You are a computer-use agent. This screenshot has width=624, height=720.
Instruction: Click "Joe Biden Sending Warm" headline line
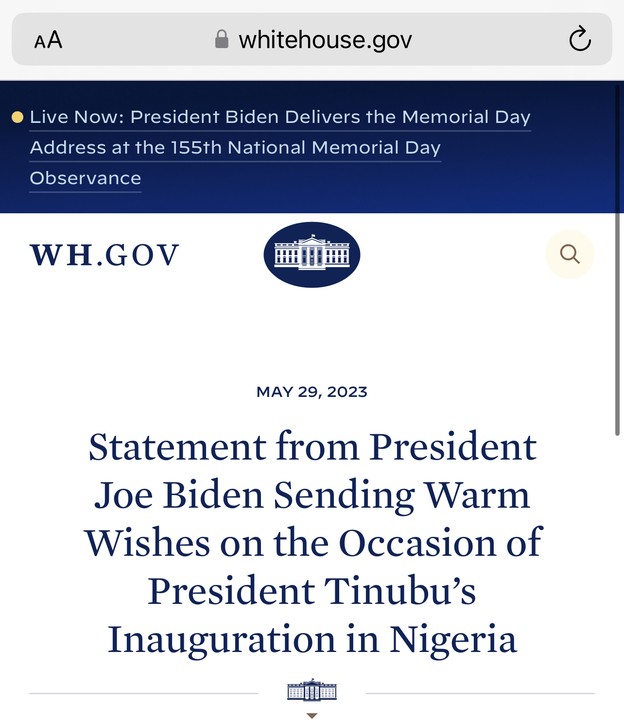tap(311, 494)
